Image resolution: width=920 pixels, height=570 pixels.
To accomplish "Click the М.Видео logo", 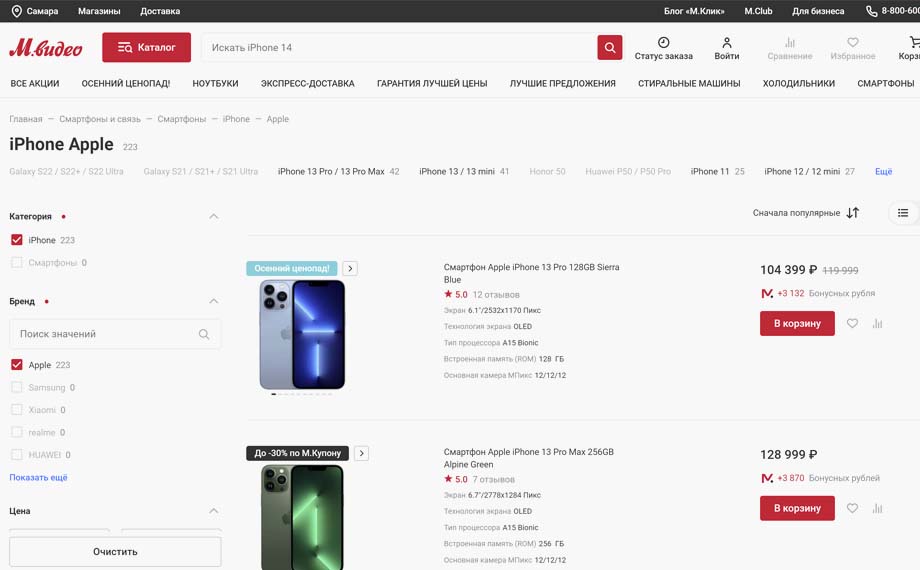I will point(46,48).
